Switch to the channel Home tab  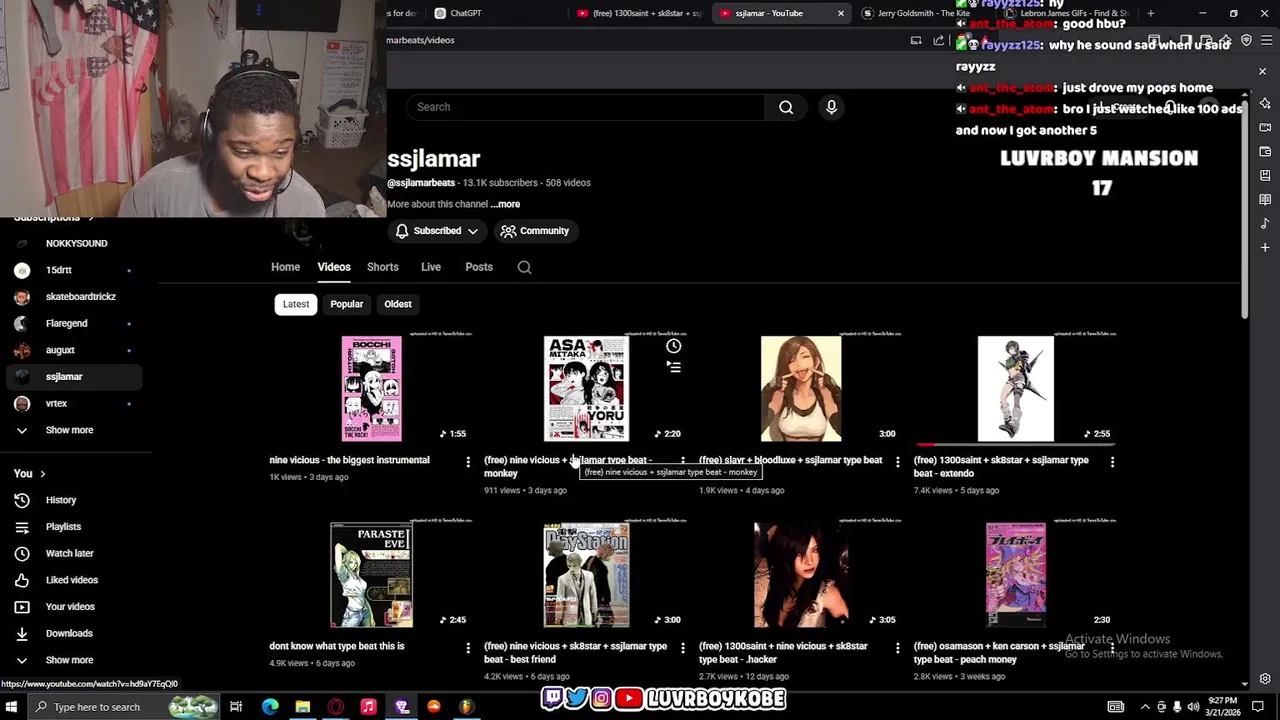pos(285,267)
